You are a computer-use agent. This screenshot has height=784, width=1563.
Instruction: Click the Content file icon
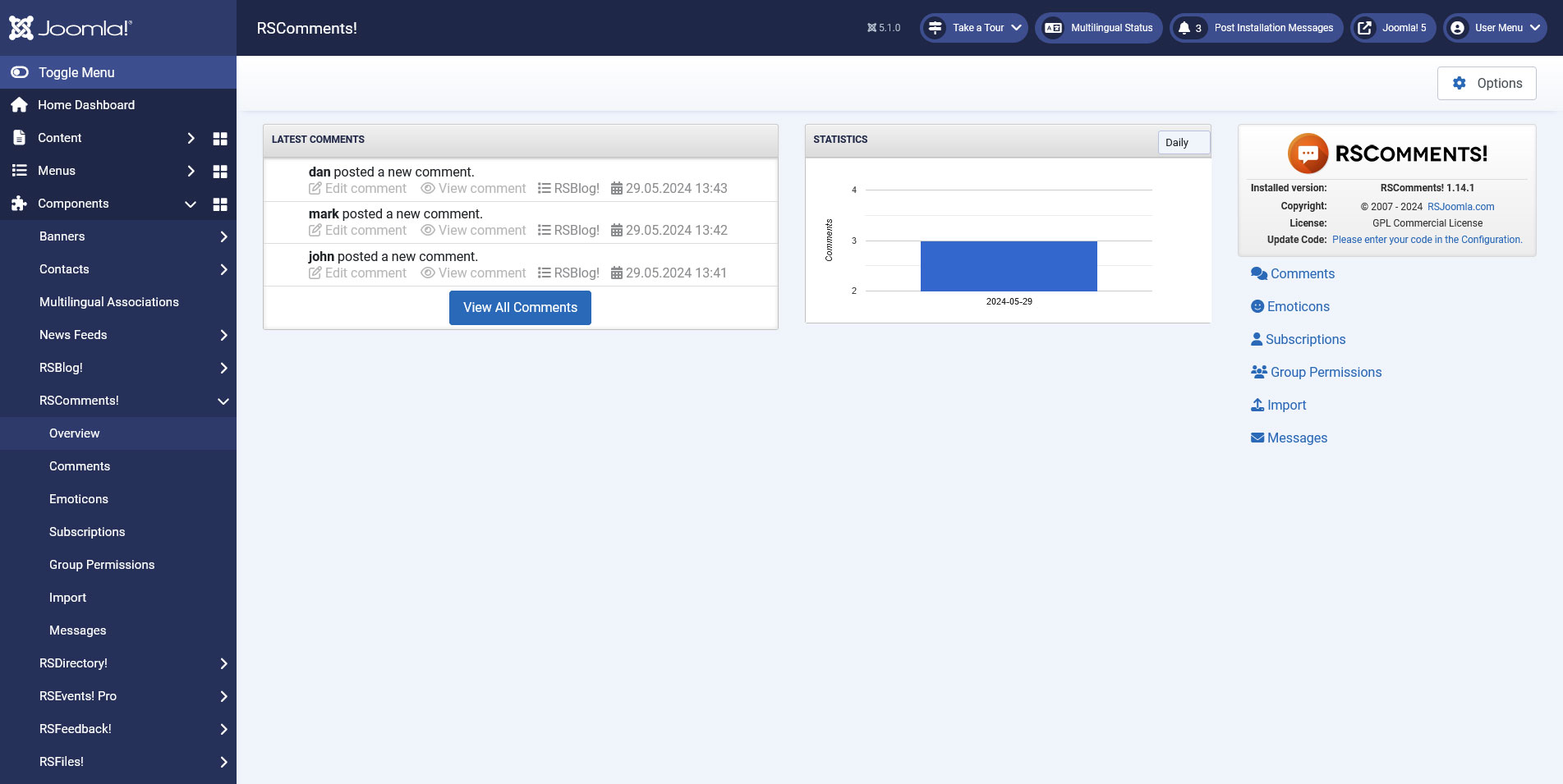(20, 138)
